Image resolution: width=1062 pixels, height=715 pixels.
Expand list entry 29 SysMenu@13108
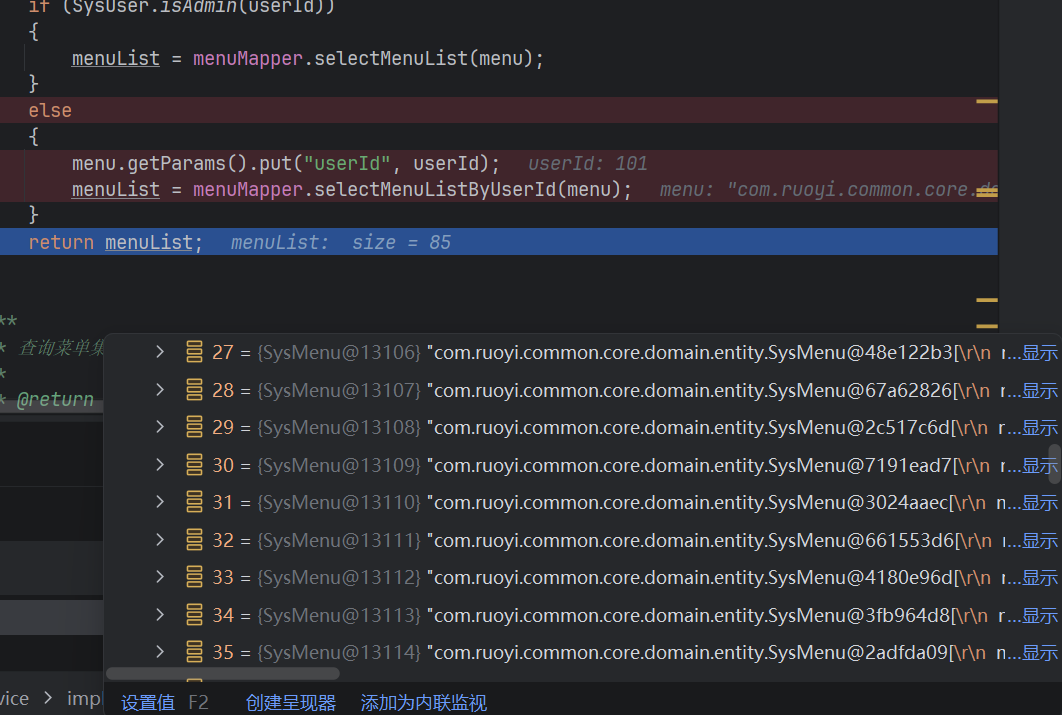click(x=160, y=427)
